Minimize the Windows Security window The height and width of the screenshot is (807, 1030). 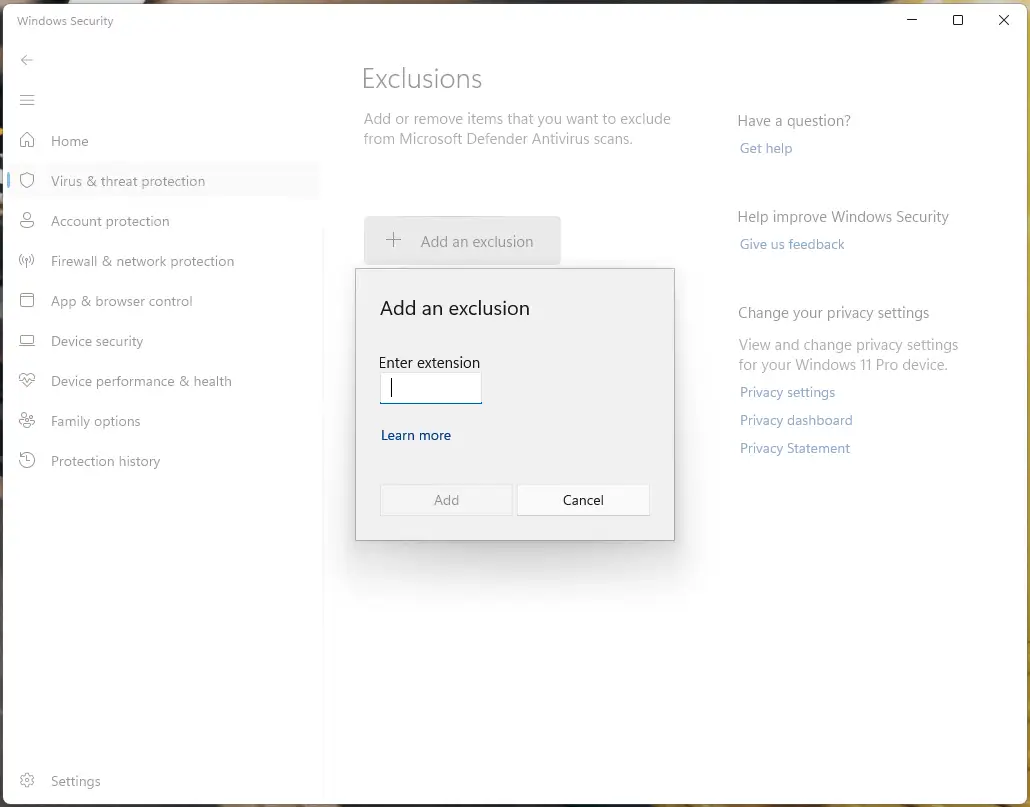(912, 20)
